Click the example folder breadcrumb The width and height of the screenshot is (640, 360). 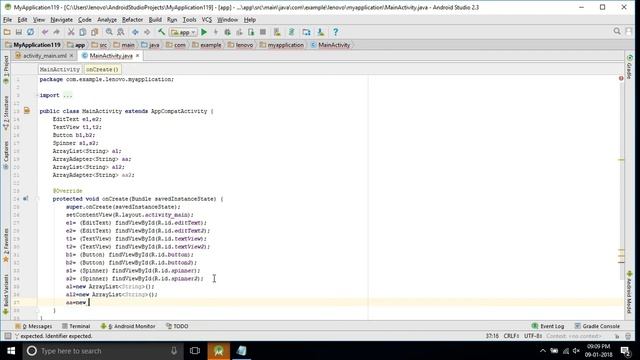207,45
